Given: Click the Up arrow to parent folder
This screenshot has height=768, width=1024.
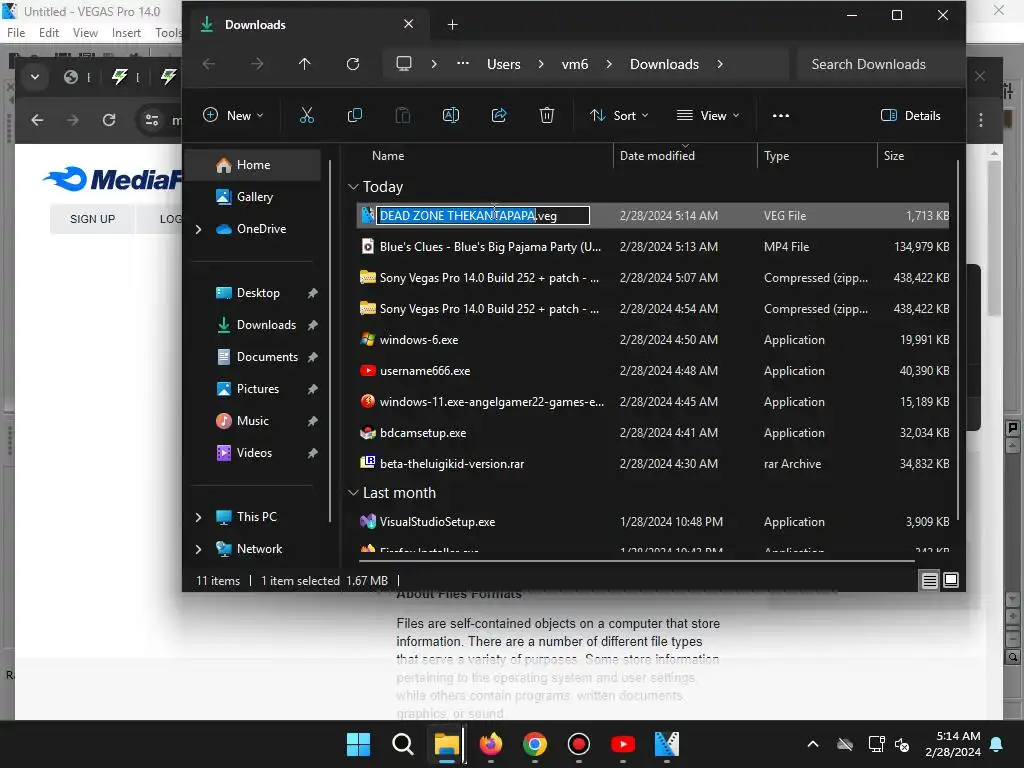Looking at the screenshot, I should point(304,64).
